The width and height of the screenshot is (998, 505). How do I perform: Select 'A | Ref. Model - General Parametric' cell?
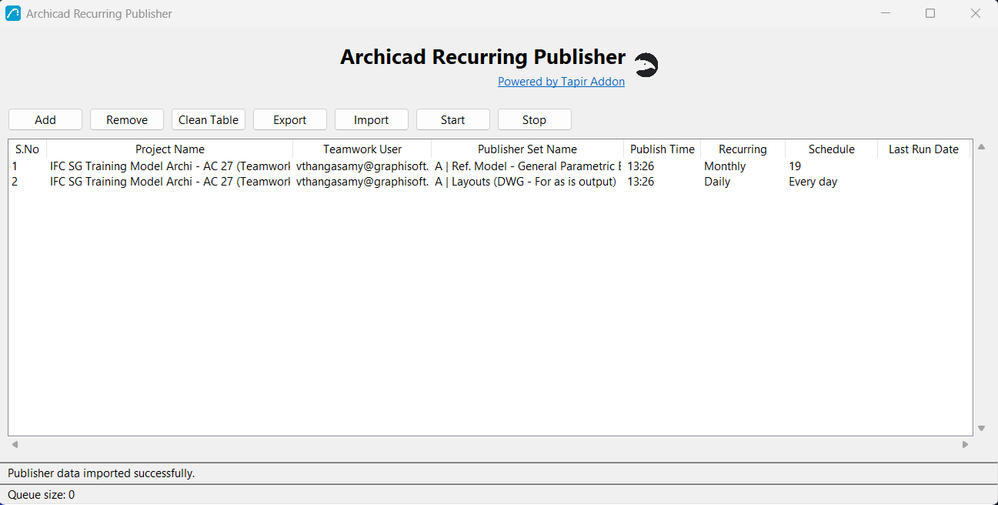point(528,166)
